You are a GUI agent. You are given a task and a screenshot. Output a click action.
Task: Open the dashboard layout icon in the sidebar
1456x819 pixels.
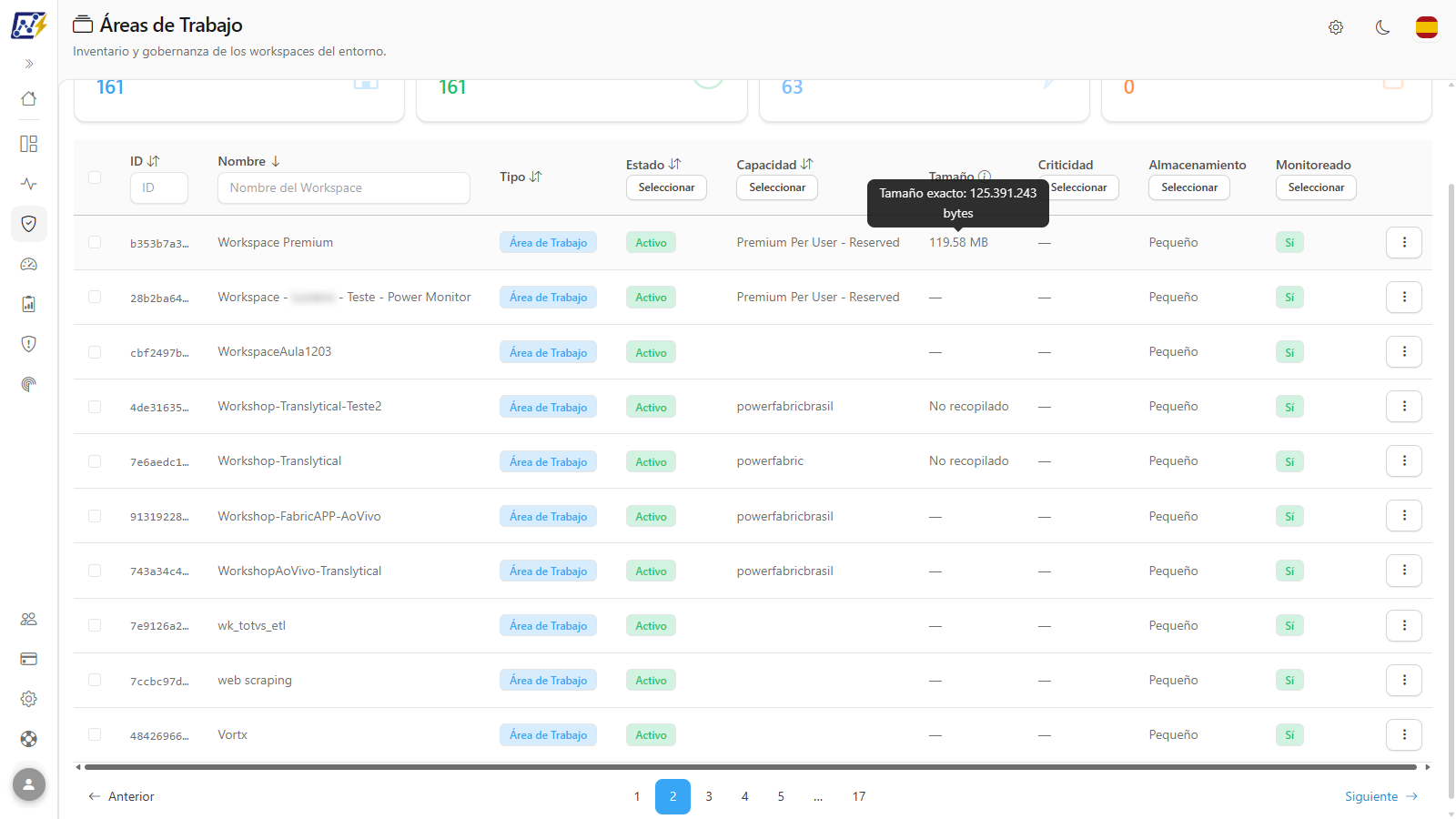29,144
